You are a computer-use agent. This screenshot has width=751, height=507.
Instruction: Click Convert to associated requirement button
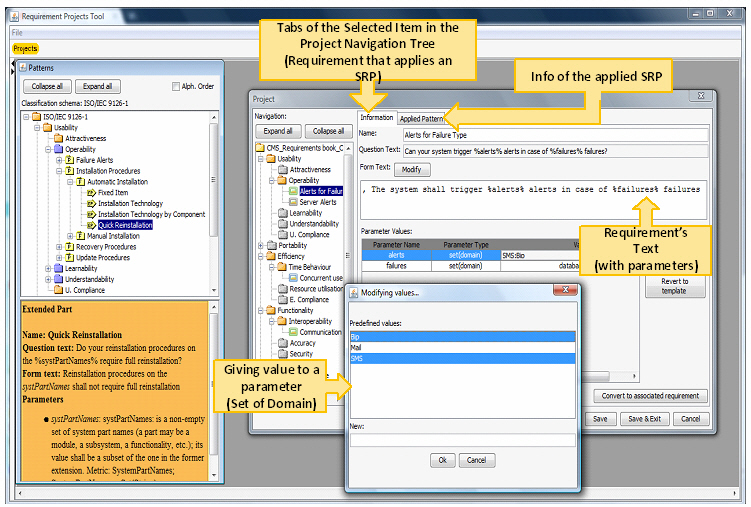[x=651, y=396]
